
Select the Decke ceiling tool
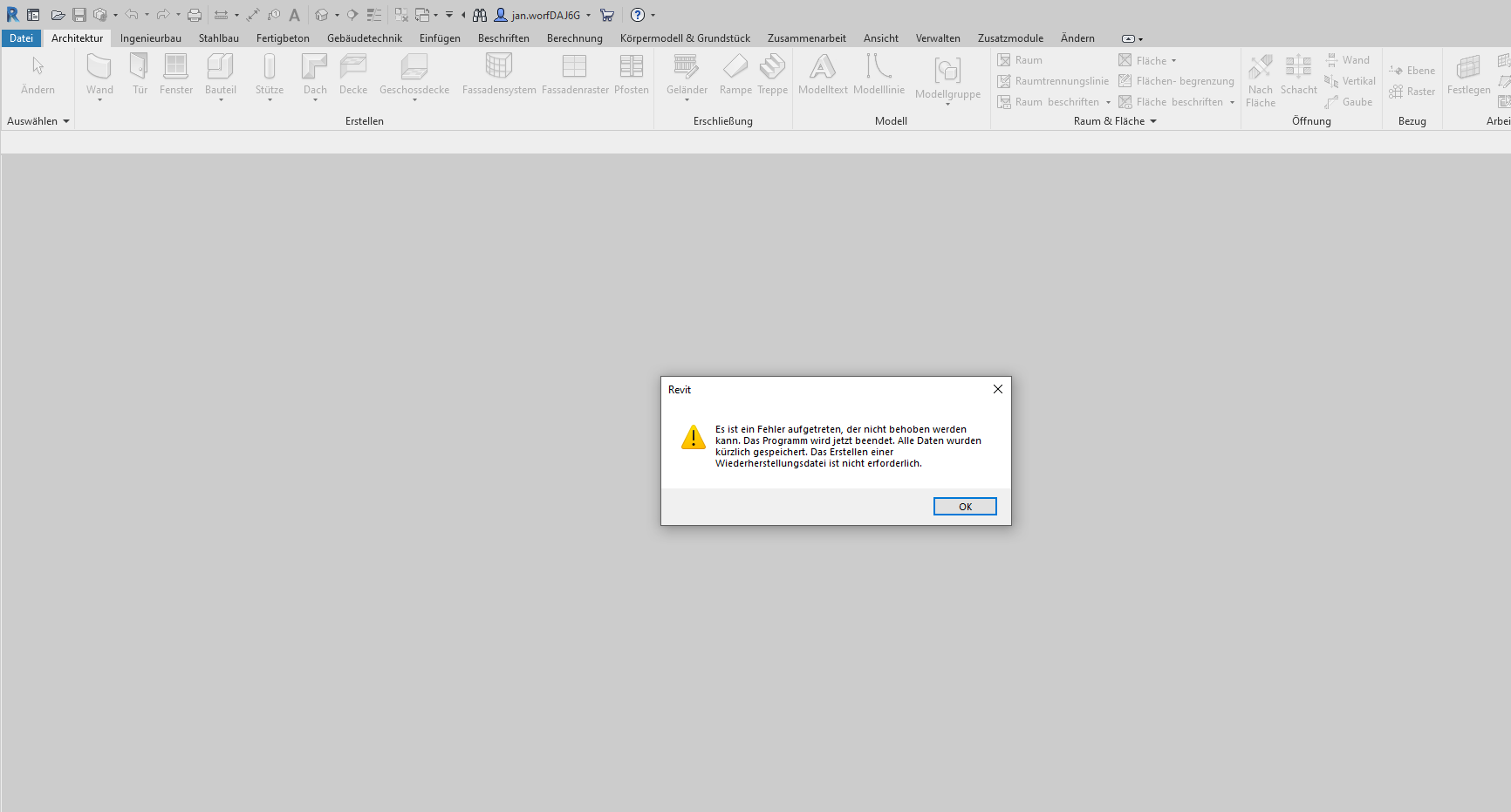(353, 74)
